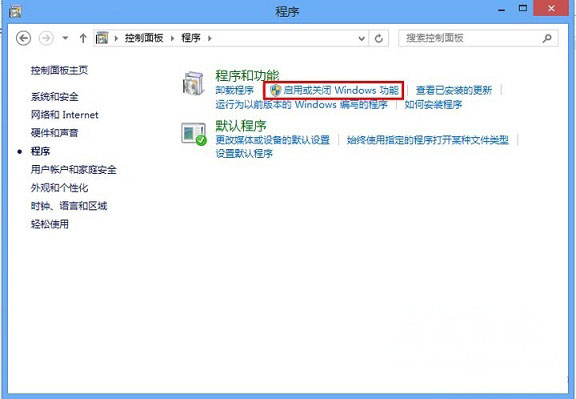The width and height of the screenshot is (576, 399).
Task: Click the 程序和功能 icon
Action: (193, 83)
